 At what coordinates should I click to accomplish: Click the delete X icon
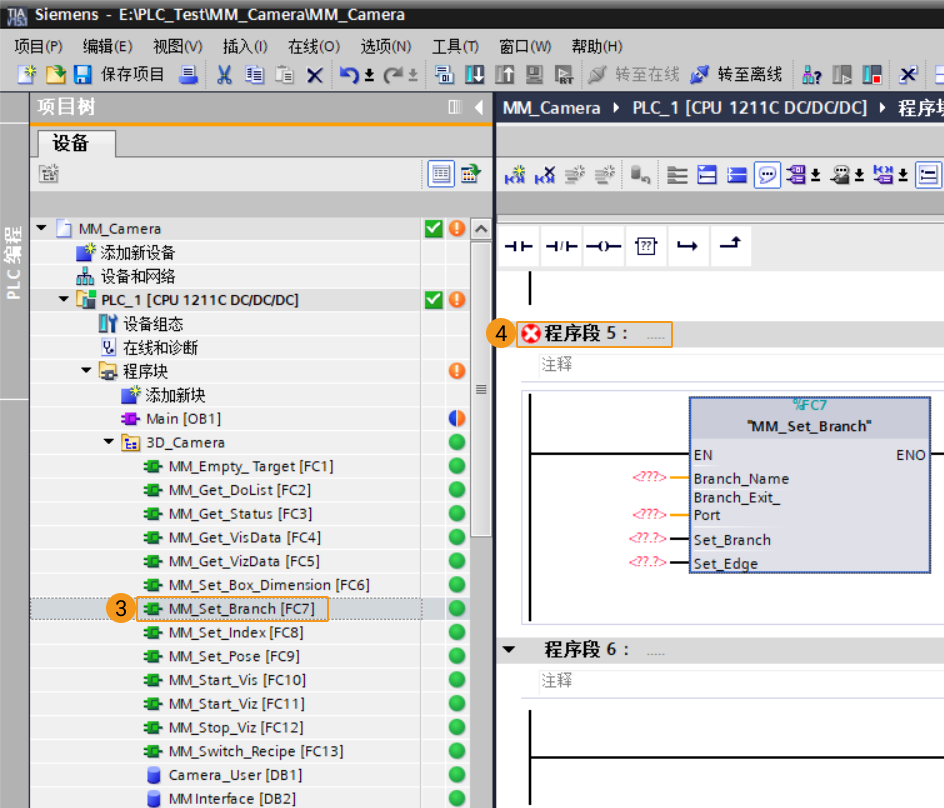click(314, 75)
